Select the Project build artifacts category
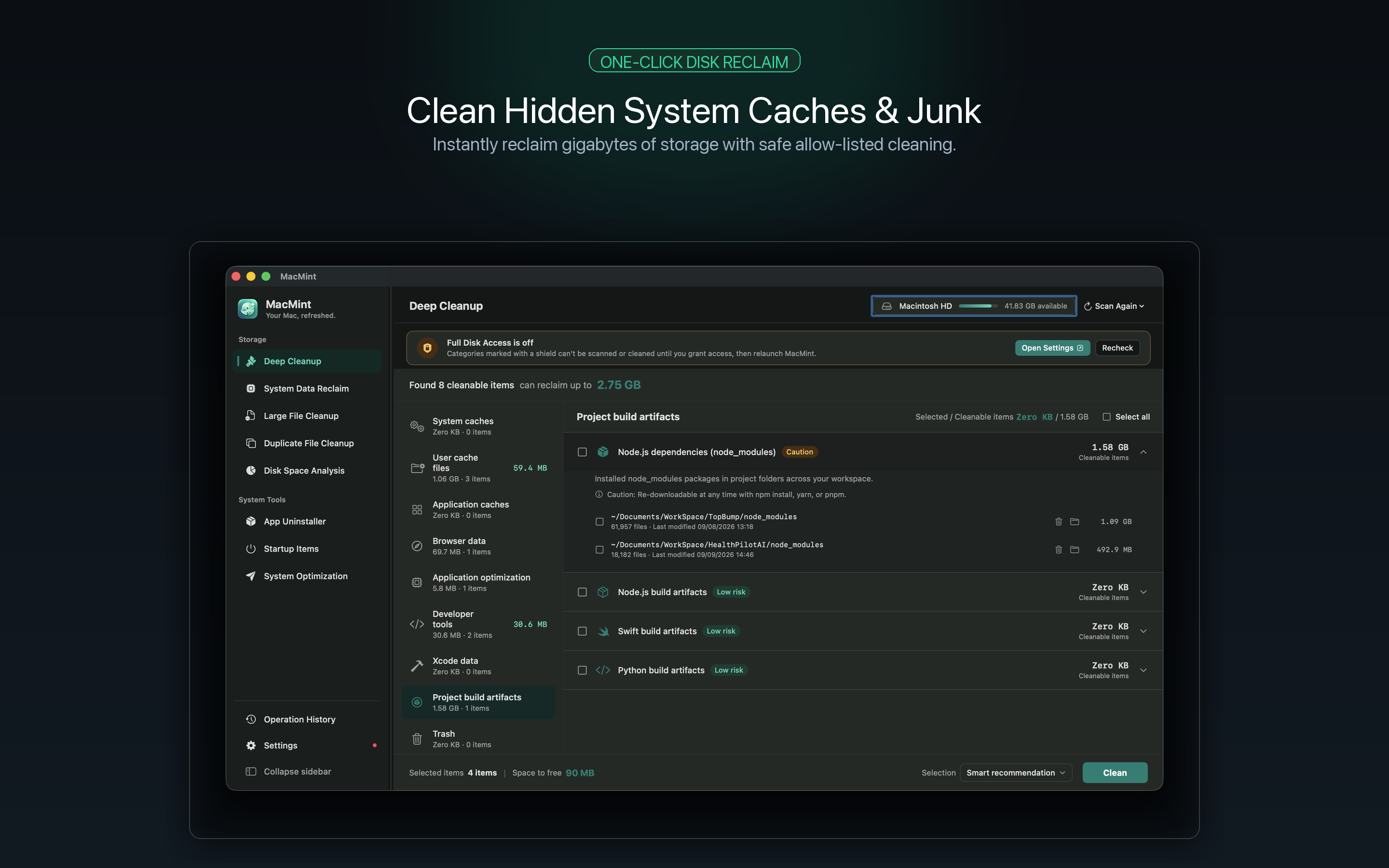This screenshot has width=1389, height=868. pyautogui.click(x=479, y=702)
